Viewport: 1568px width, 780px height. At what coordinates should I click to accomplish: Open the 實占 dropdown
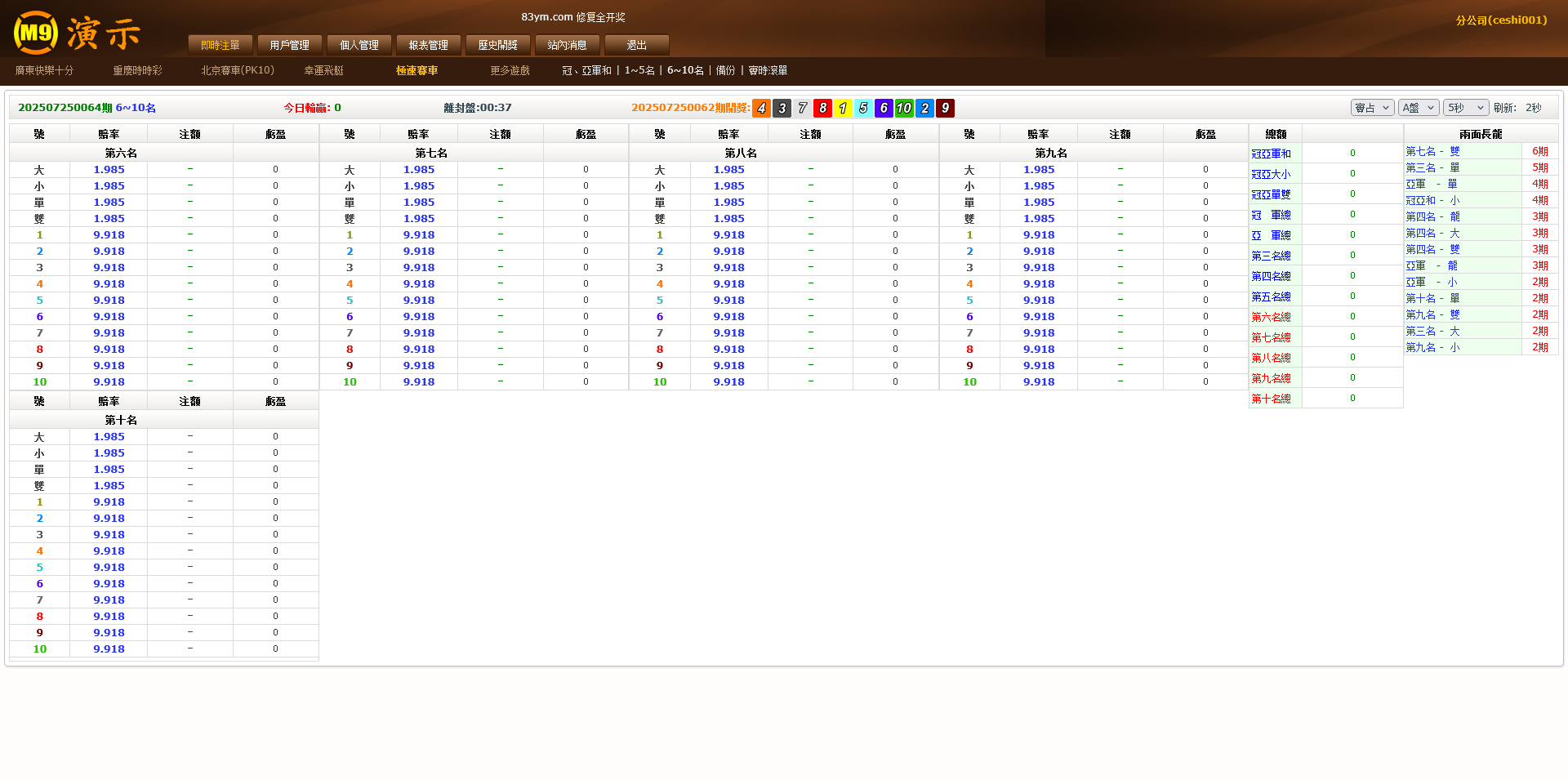(1371, 108)
